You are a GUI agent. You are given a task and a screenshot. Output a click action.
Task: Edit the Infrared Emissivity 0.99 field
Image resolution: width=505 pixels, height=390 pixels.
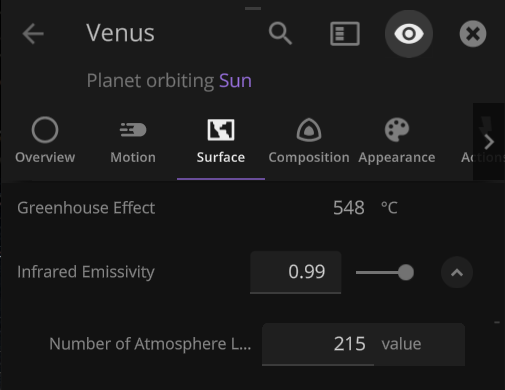[295, 272]
